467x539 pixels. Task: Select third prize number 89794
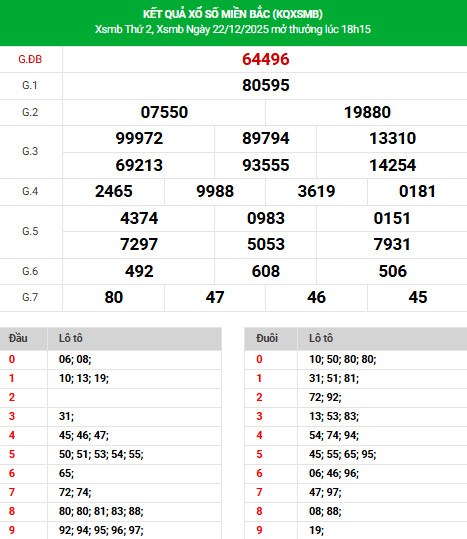click(x=266, y=138)
